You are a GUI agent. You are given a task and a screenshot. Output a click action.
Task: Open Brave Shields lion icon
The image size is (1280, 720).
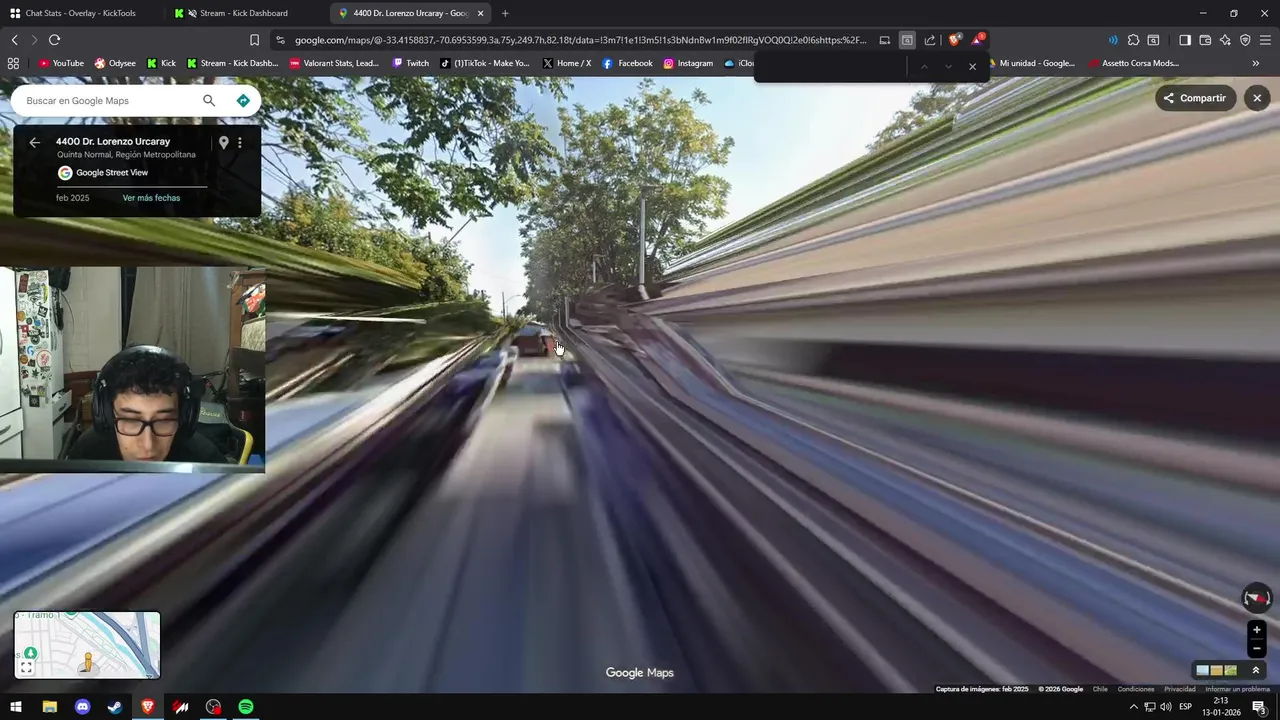pos(955,40)
